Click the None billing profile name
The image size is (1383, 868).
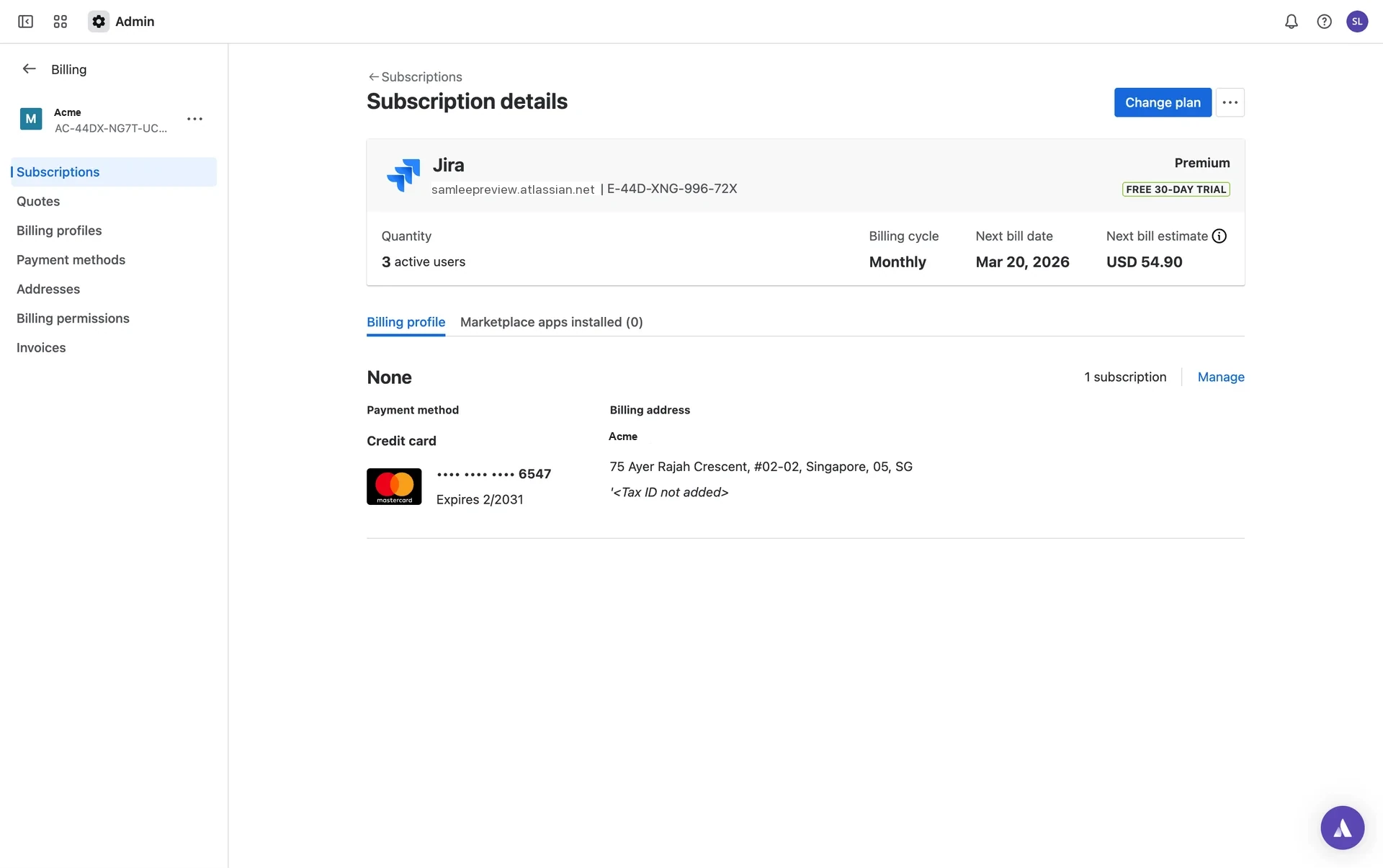(x=389, y=377)
